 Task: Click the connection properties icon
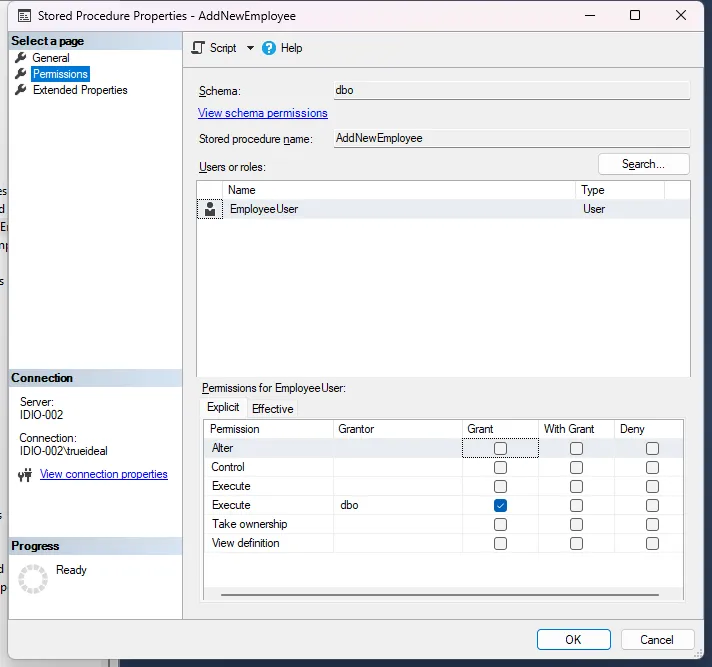coord(26,475)
